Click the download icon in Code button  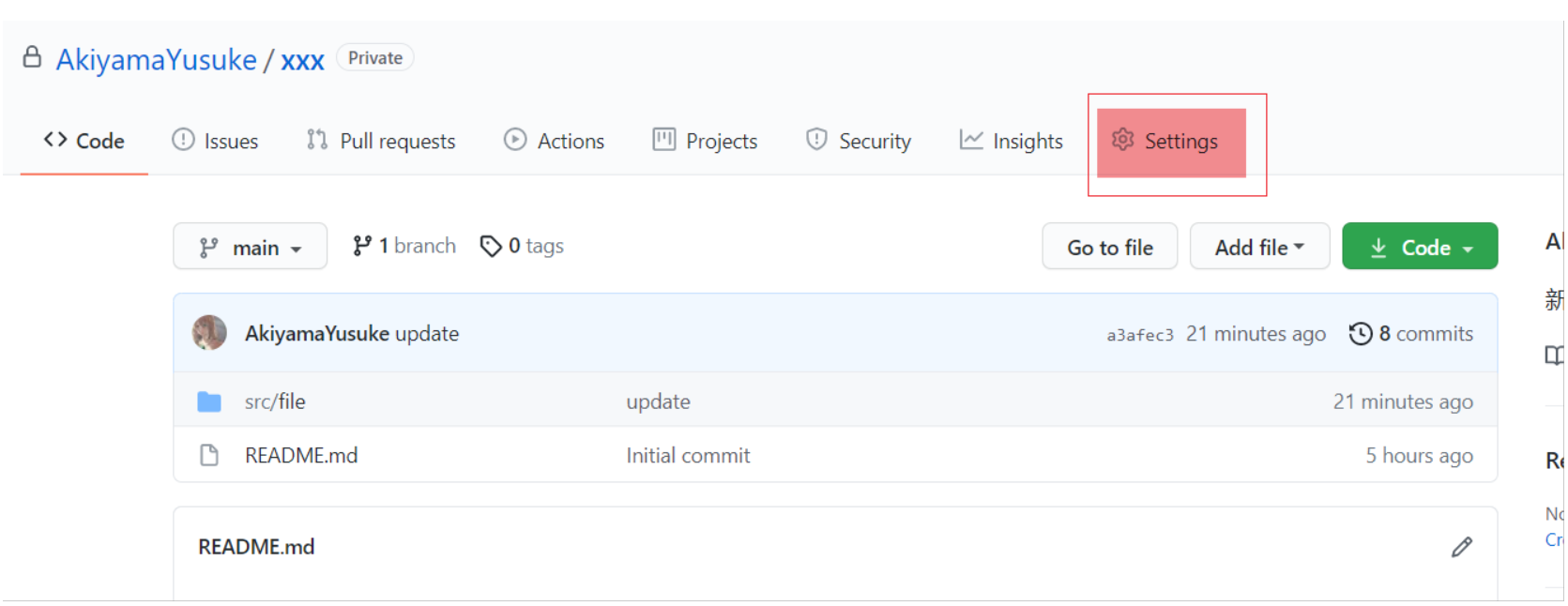coord(1378,248)
